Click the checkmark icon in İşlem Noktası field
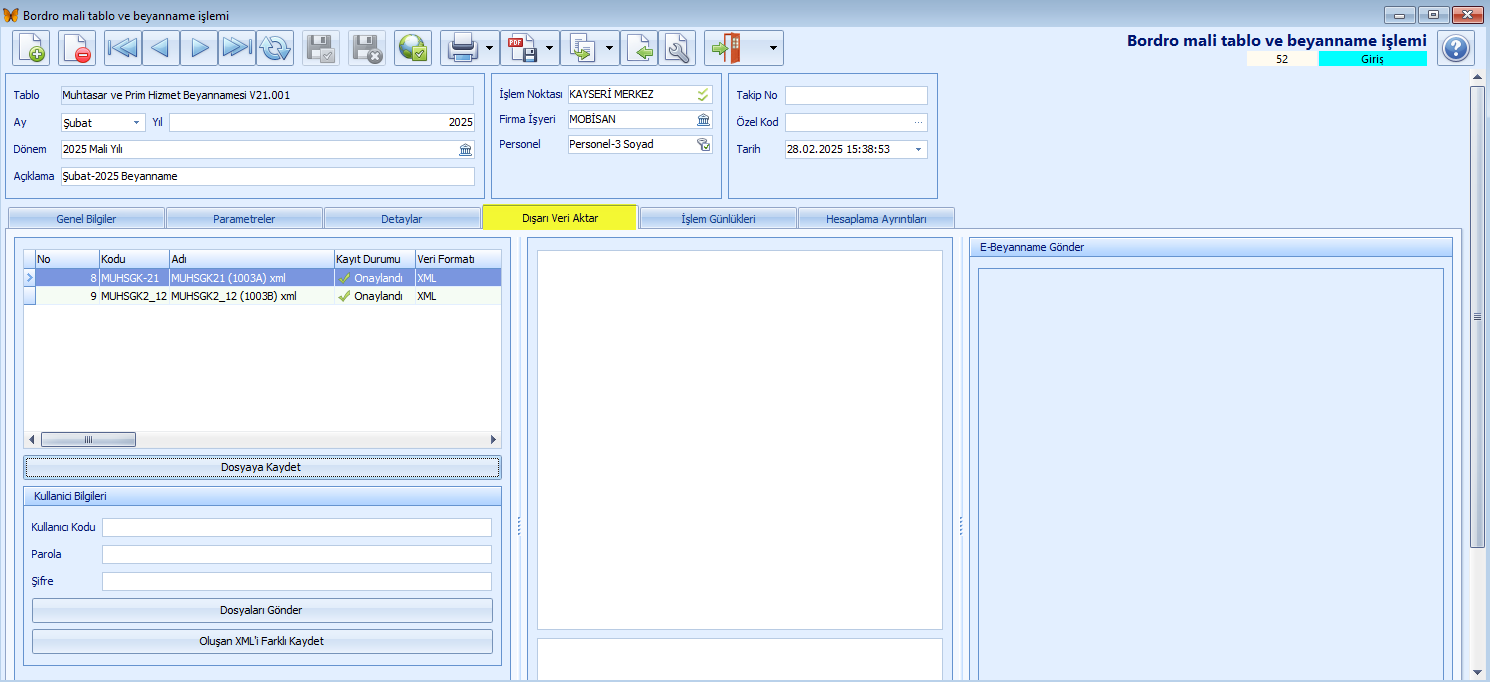 coord(704,95)
